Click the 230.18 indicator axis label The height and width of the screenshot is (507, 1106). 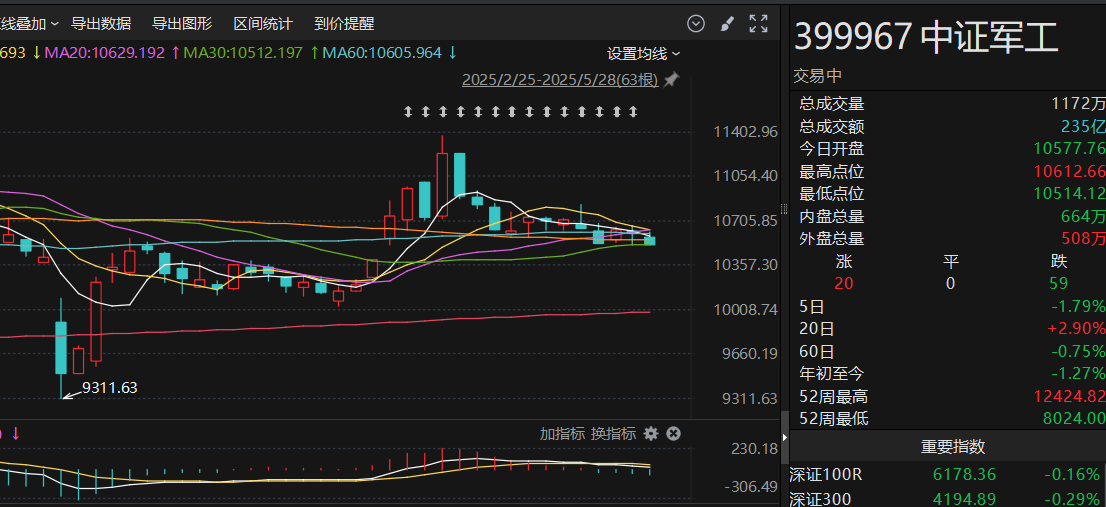point(755,448)
